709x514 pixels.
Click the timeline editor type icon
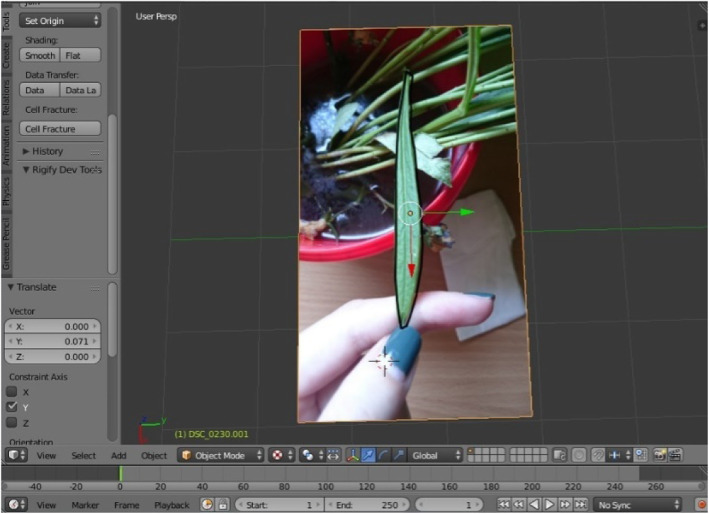[x=15, y=505]
